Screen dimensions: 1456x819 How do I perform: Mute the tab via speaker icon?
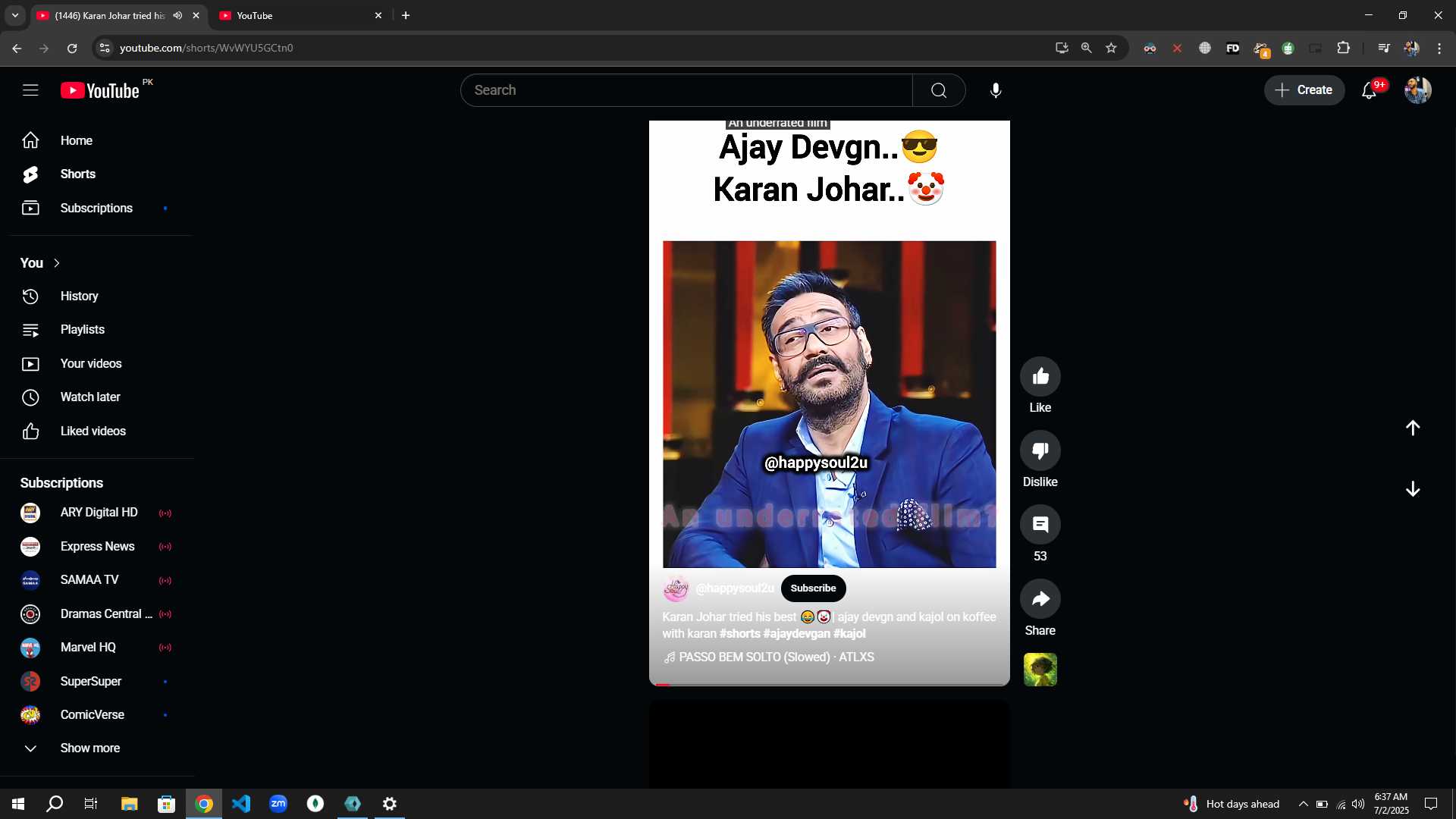177,15
